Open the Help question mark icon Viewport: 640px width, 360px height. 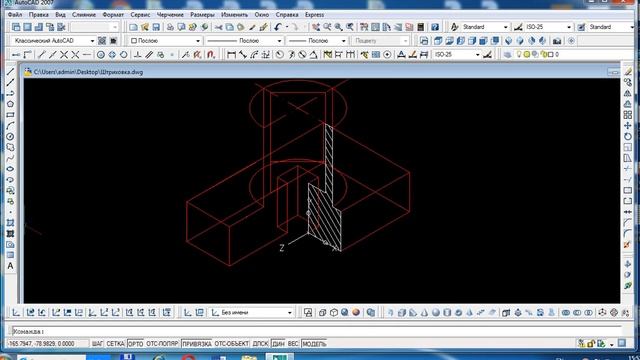(x=435, y=27)
